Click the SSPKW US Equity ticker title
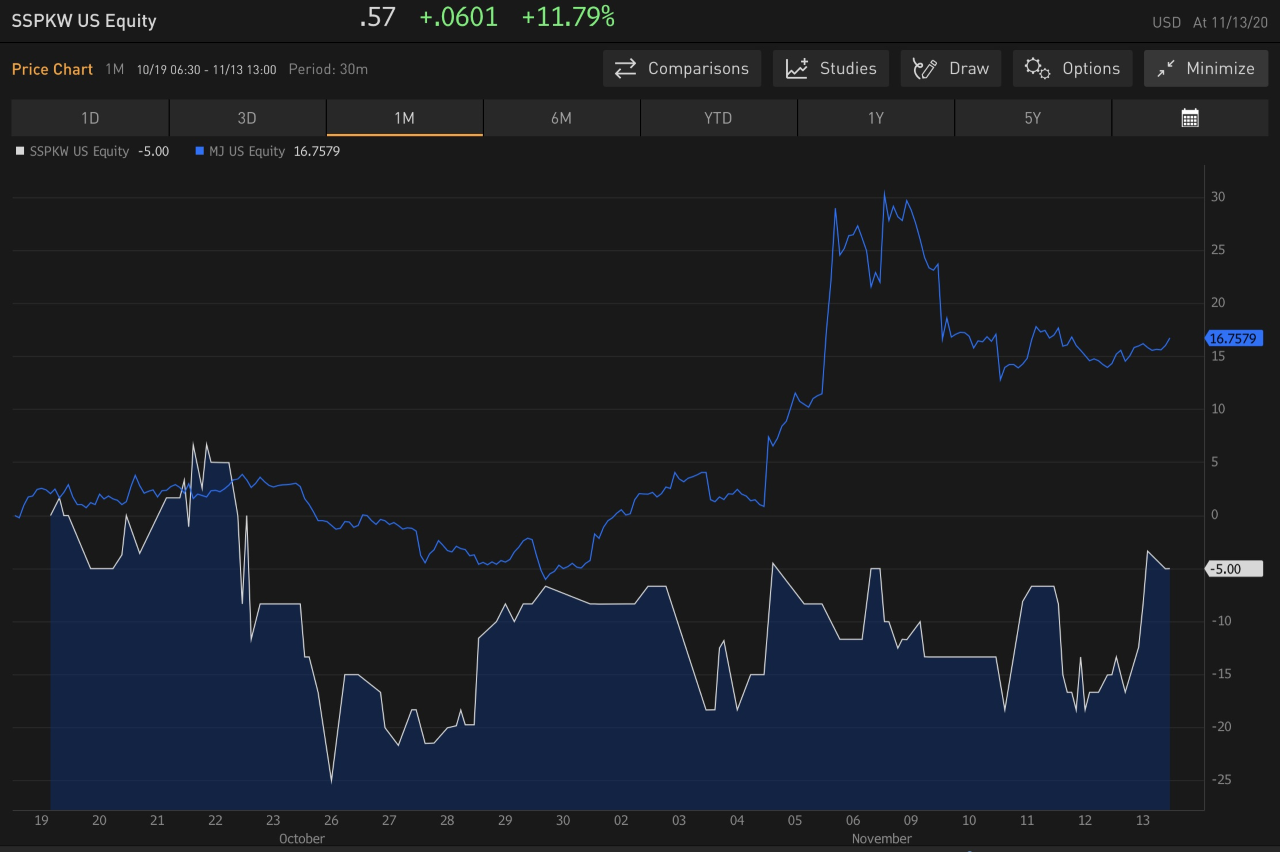 (x=84, y=20)
